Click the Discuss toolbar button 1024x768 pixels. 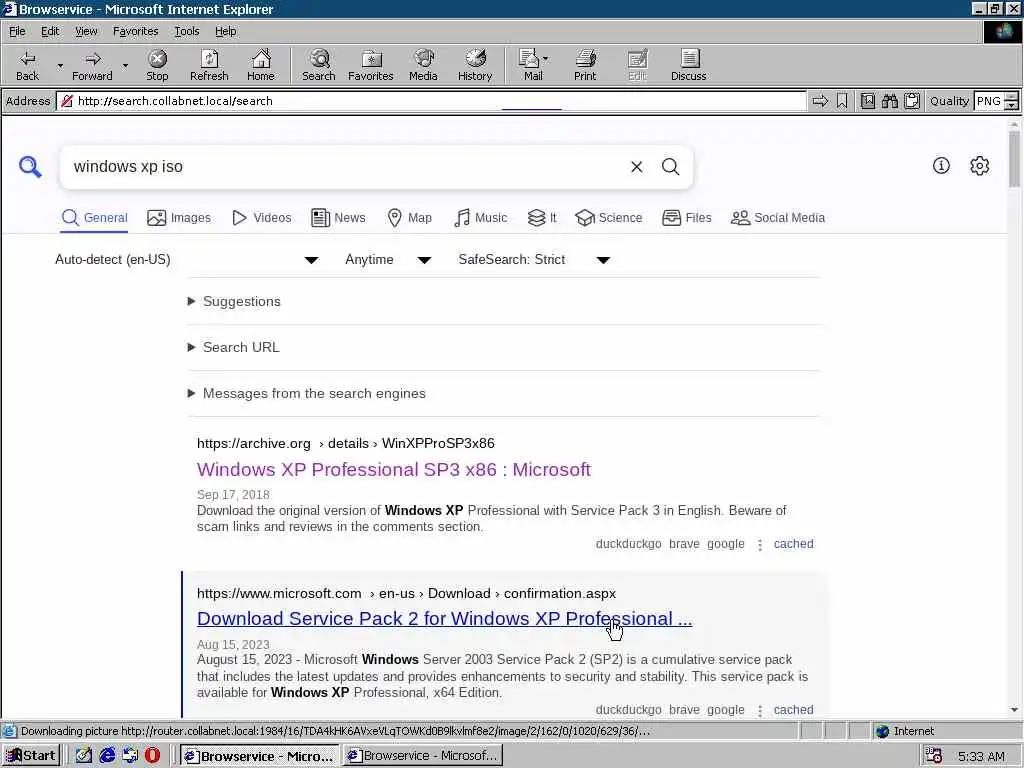(x=688, y=65)
